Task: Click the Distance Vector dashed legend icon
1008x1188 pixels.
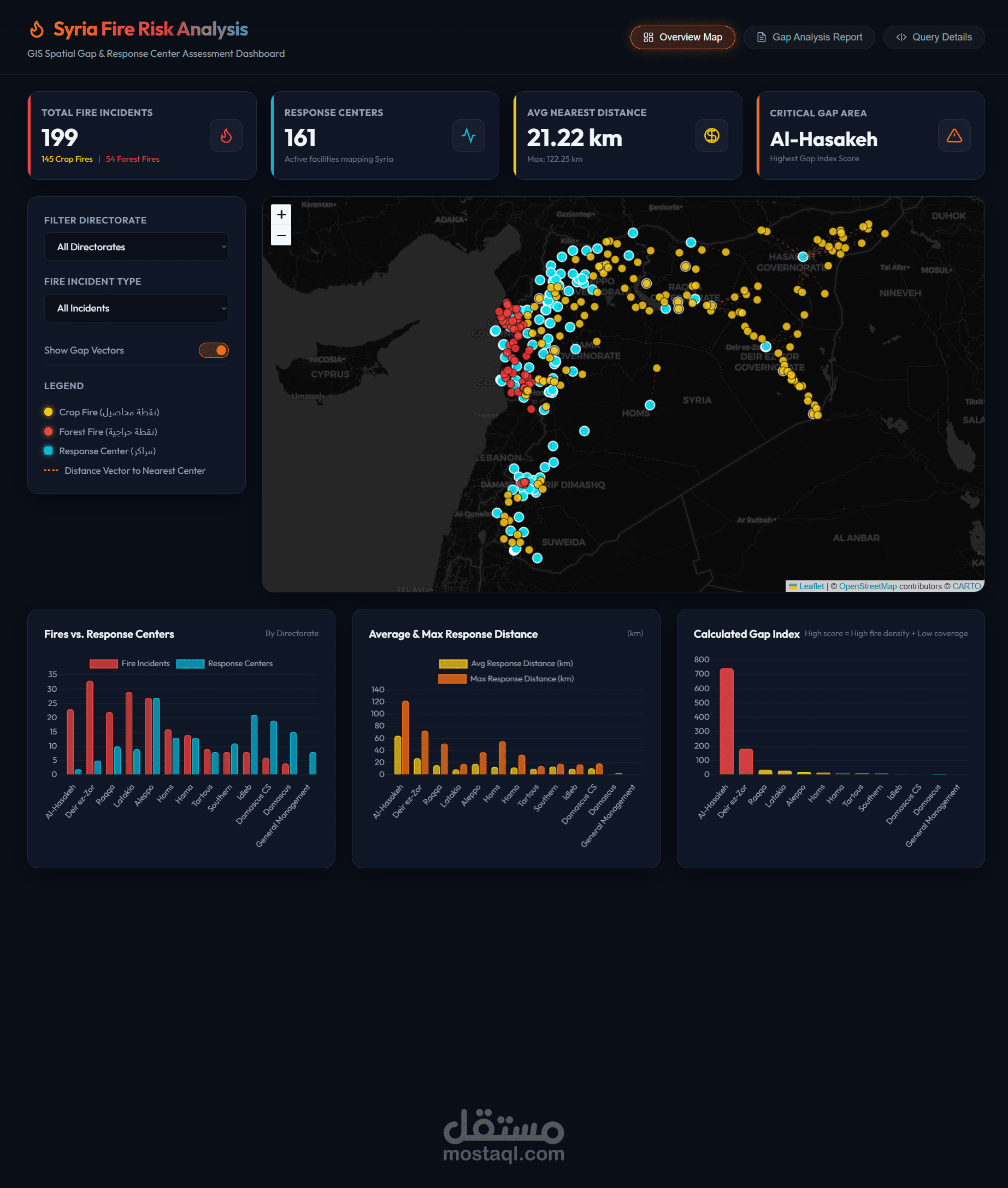Action: tap(51, 471)
